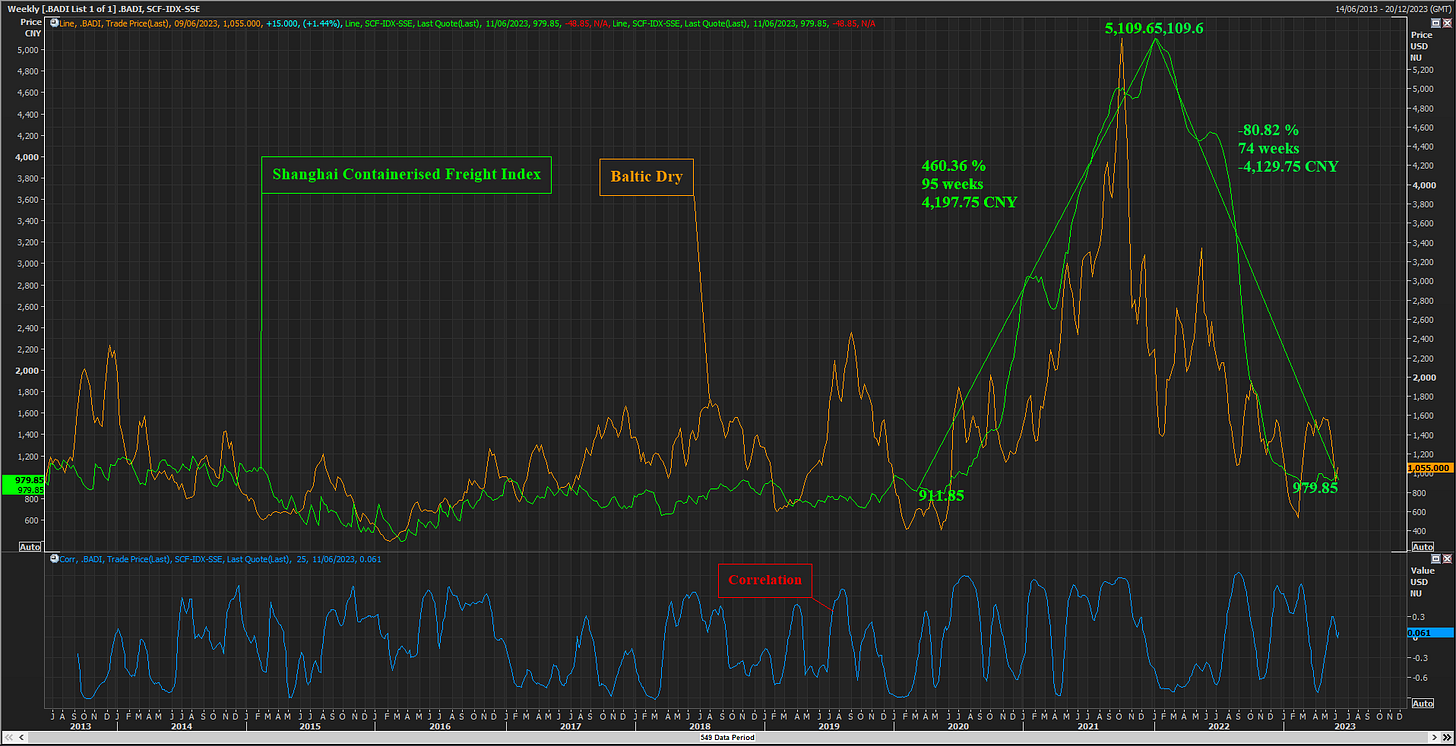Click the orange 1,055.000 right-axis value tag
Viewport: 1456px width, 746px height.
pyautogui.click(x=1430, y=467)
